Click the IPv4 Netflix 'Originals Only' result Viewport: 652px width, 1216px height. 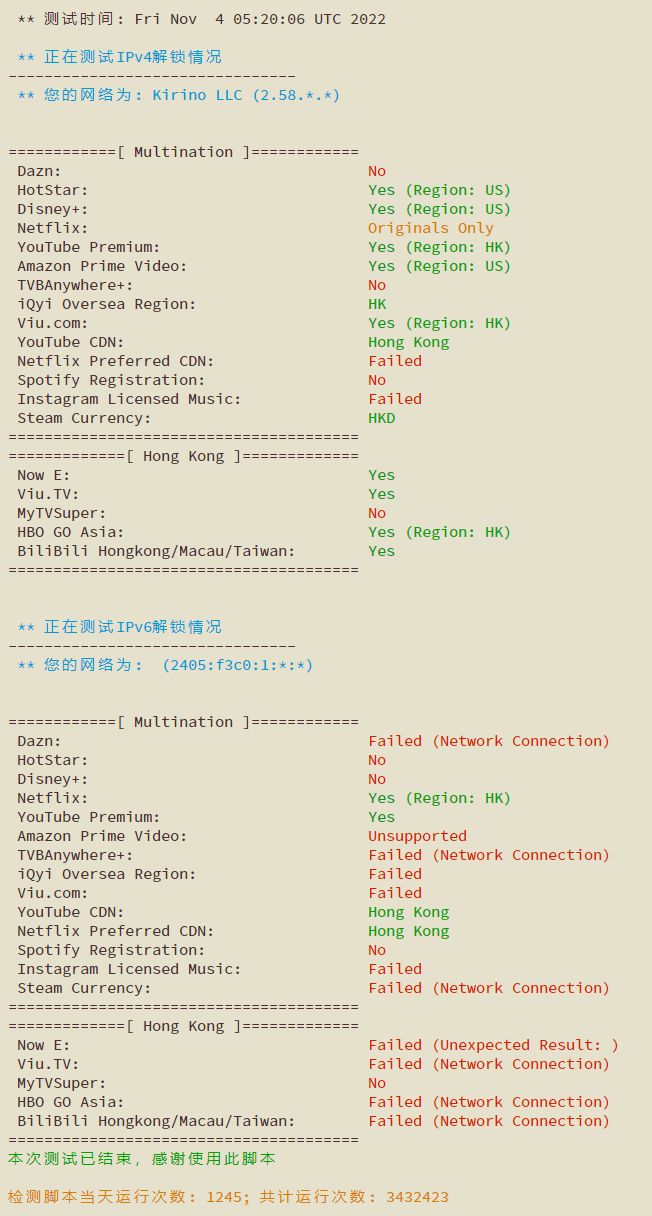(431, 228)
